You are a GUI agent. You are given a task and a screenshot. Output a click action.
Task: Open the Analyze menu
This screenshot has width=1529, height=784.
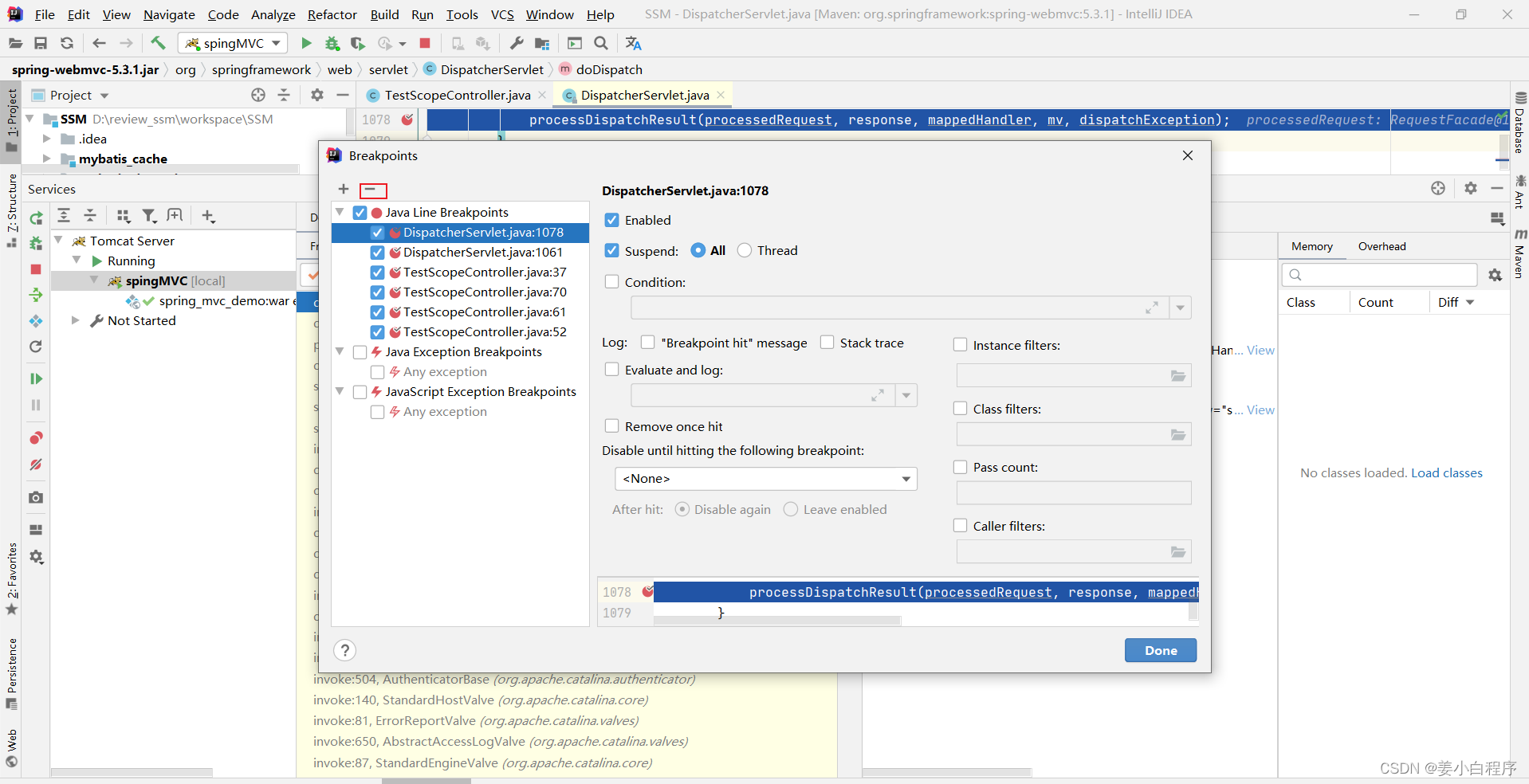[x=273, y=14]
